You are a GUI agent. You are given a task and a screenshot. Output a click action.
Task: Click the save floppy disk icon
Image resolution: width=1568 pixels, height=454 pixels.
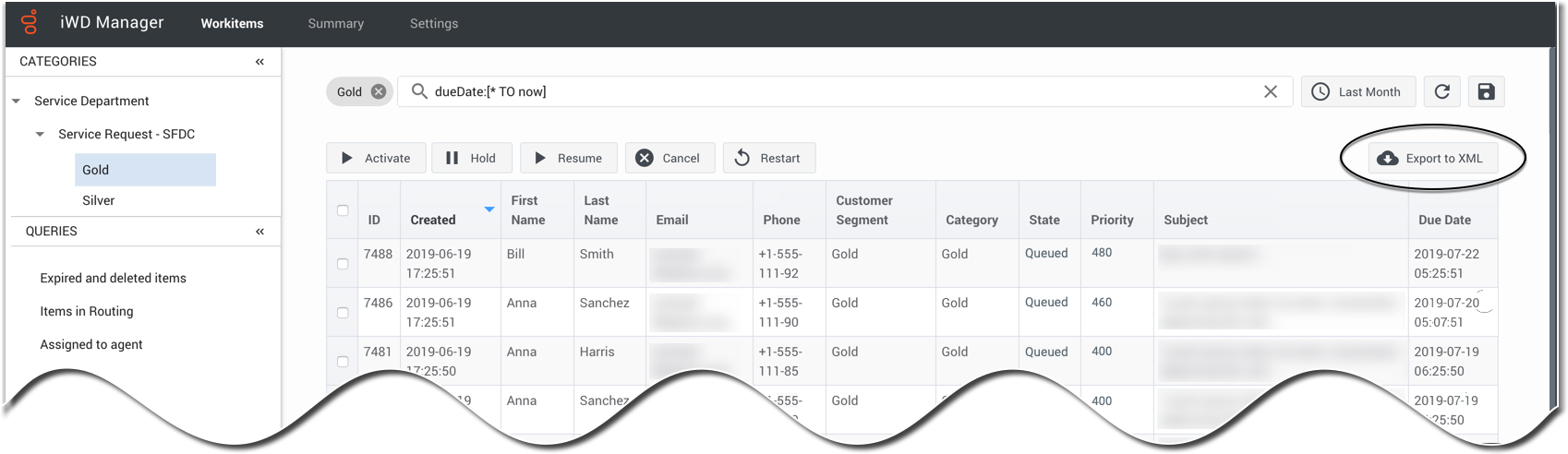(1486, 91)
